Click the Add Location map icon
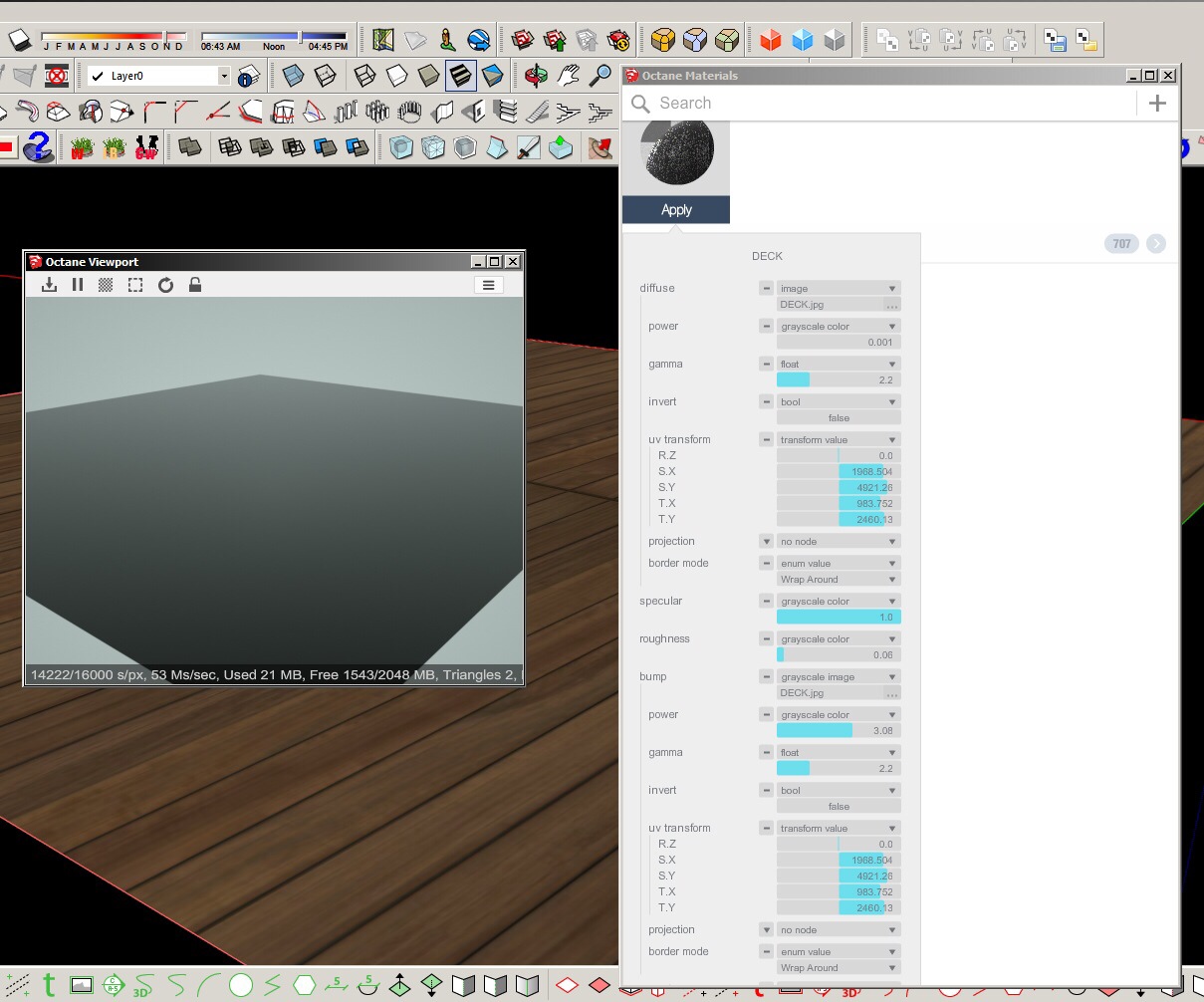The image size is (1204, 1002). [383, 40]
